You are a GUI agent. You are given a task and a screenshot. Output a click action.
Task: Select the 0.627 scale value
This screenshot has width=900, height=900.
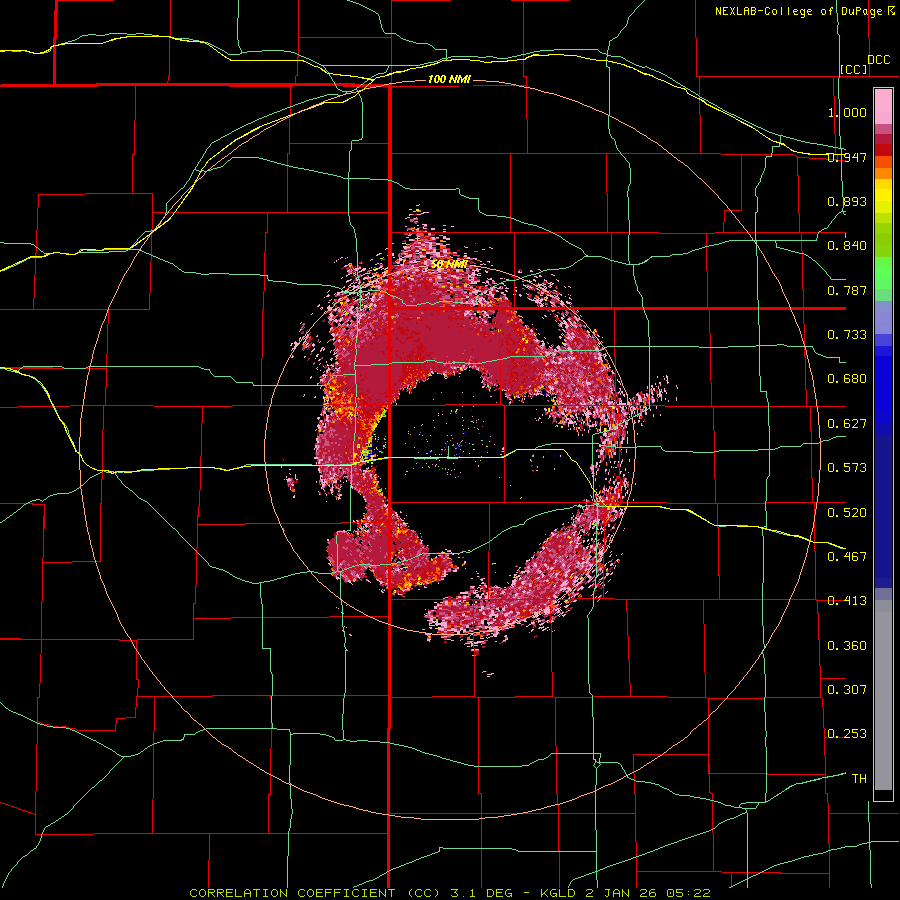847,424
